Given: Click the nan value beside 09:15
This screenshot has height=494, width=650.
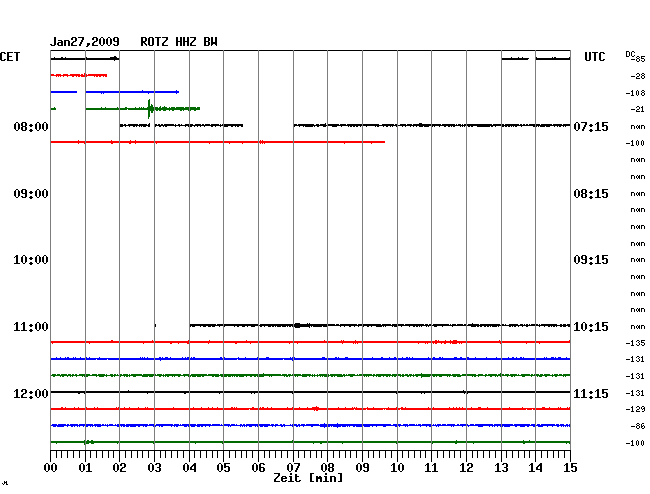Looking at the screenshot, I should tap(638, 260).
